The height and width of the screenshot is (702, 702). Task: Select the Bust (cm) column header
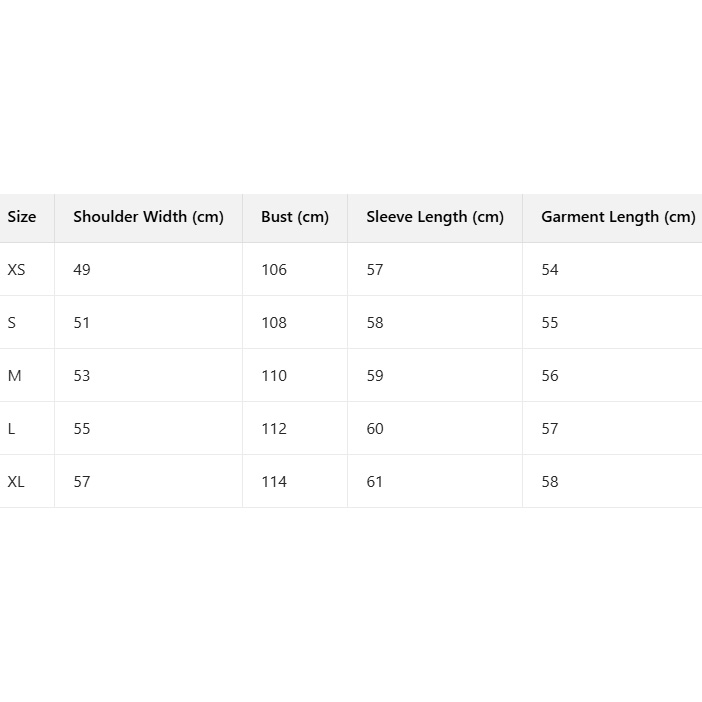[294, 217]
